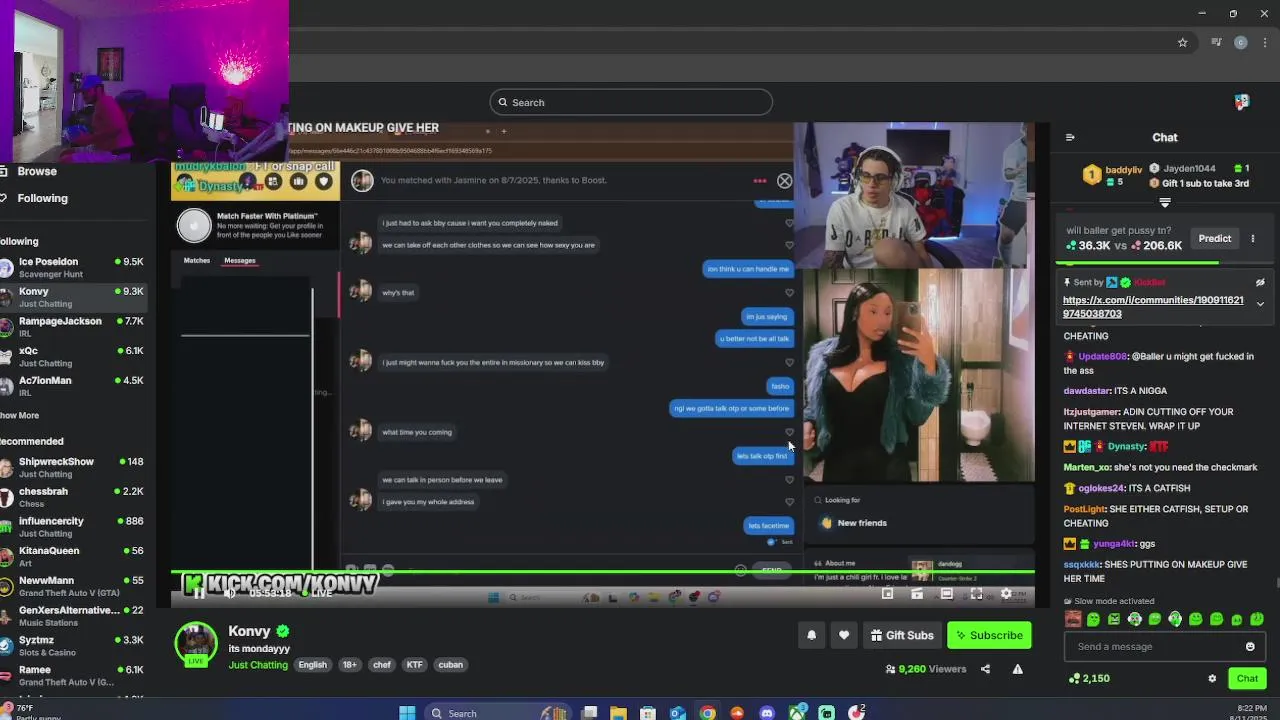
Task: Expand Show More followed channels
Action: (x=19, y=416)
